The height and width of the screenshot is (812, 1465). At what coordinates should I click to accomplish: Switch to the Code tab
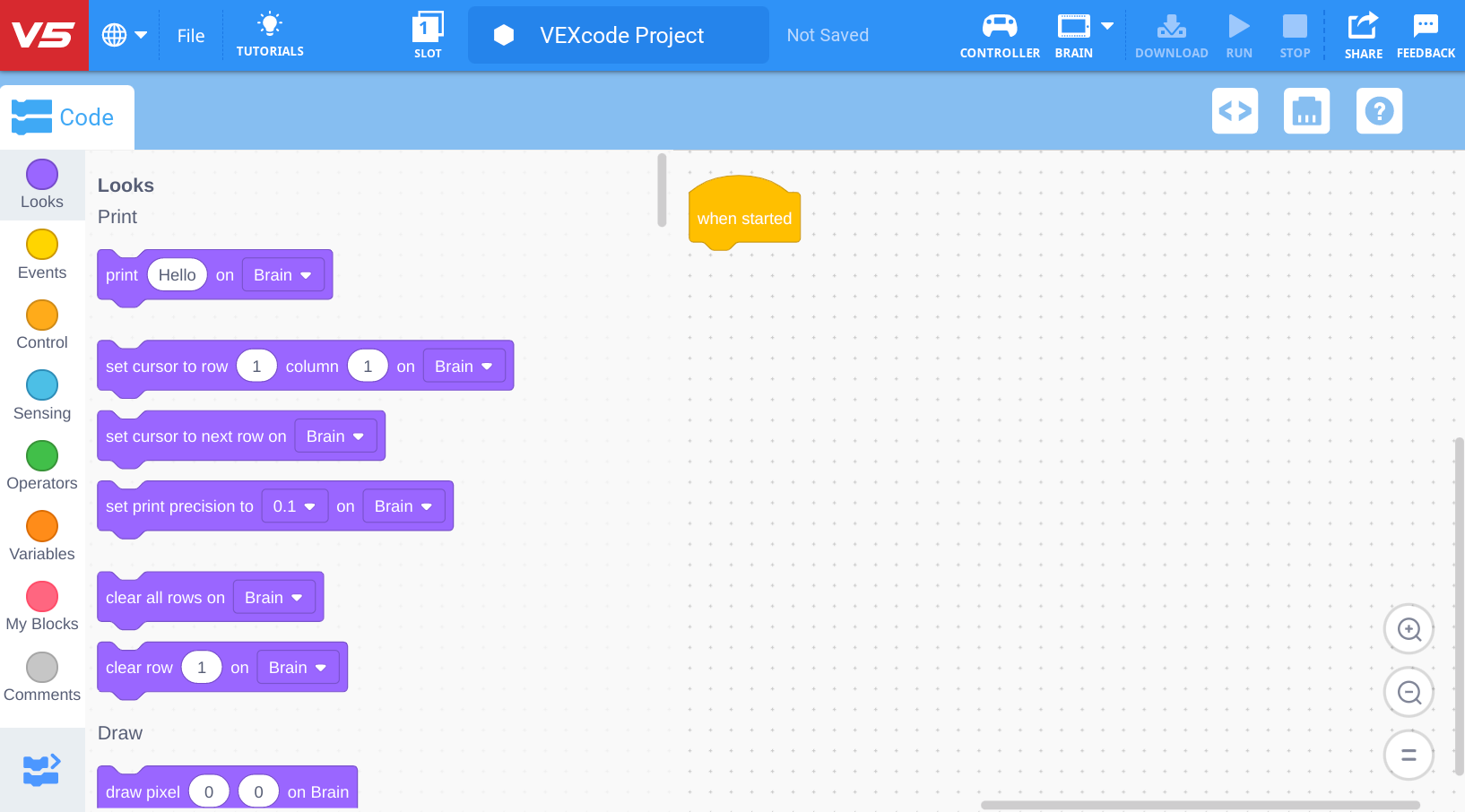[x=67, y=117]
